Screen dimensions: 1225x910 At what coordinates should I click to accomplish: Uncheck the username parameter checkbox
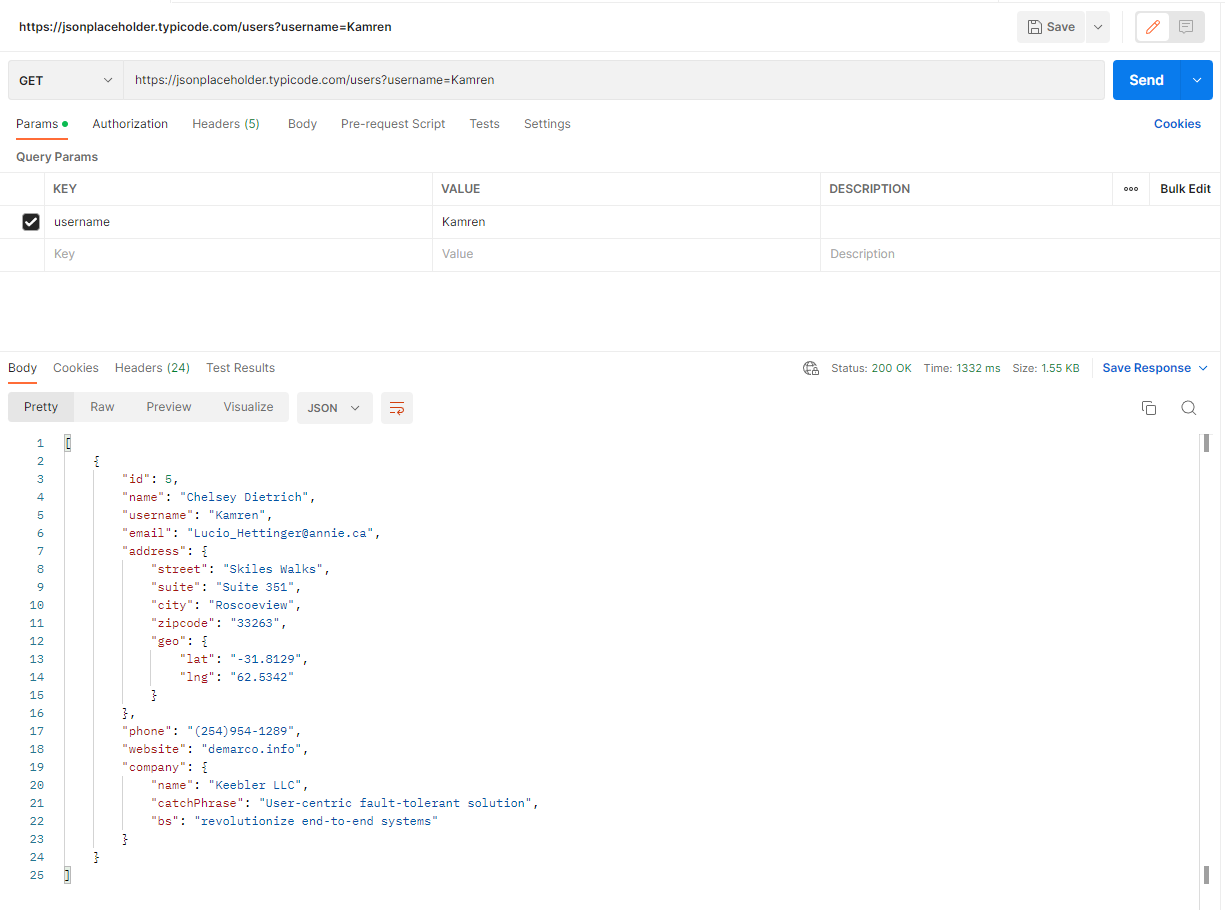pyautogui.click(x=31, y=222)
